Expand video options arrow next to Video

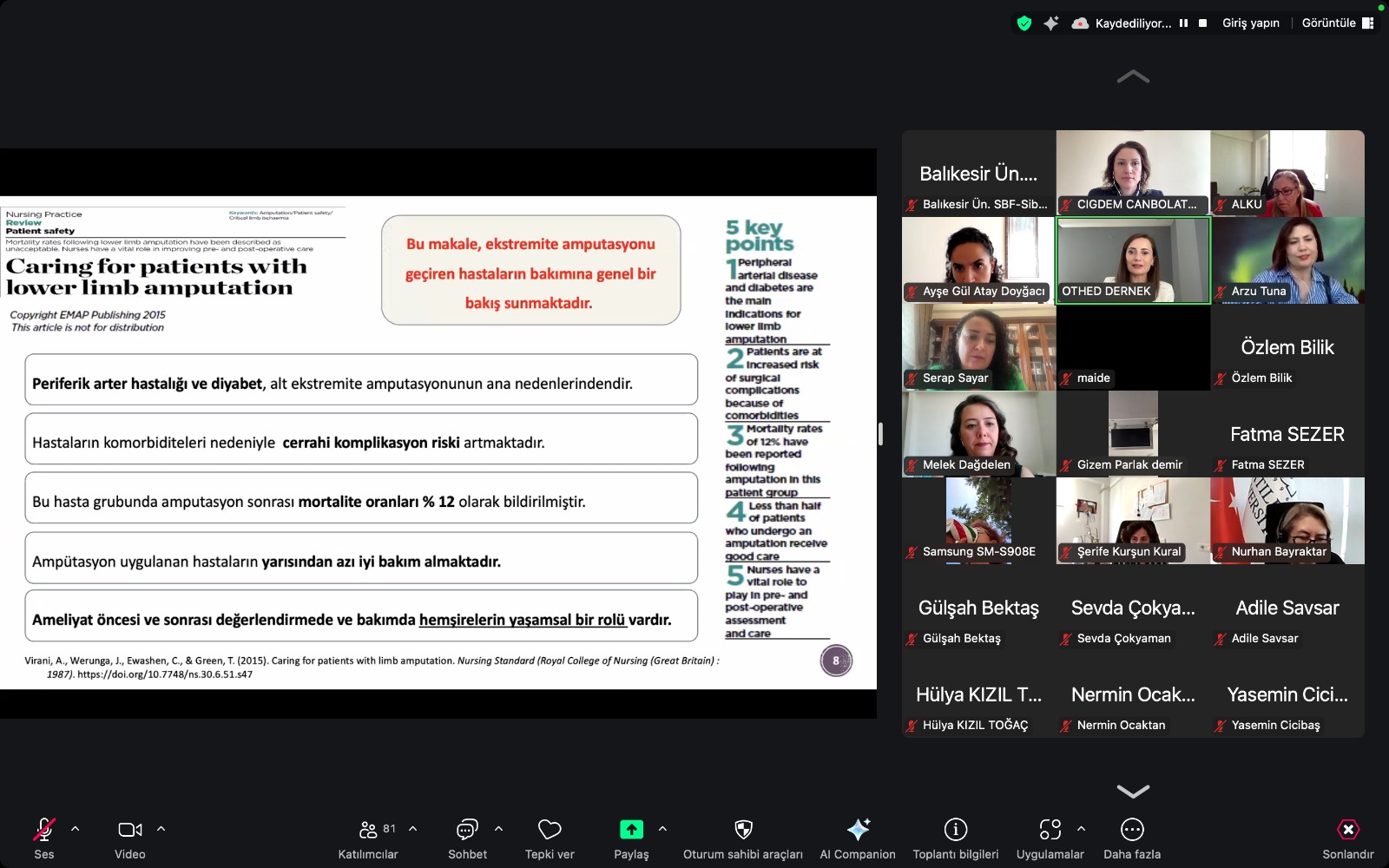pyautogui.click(x=161, y=829)
